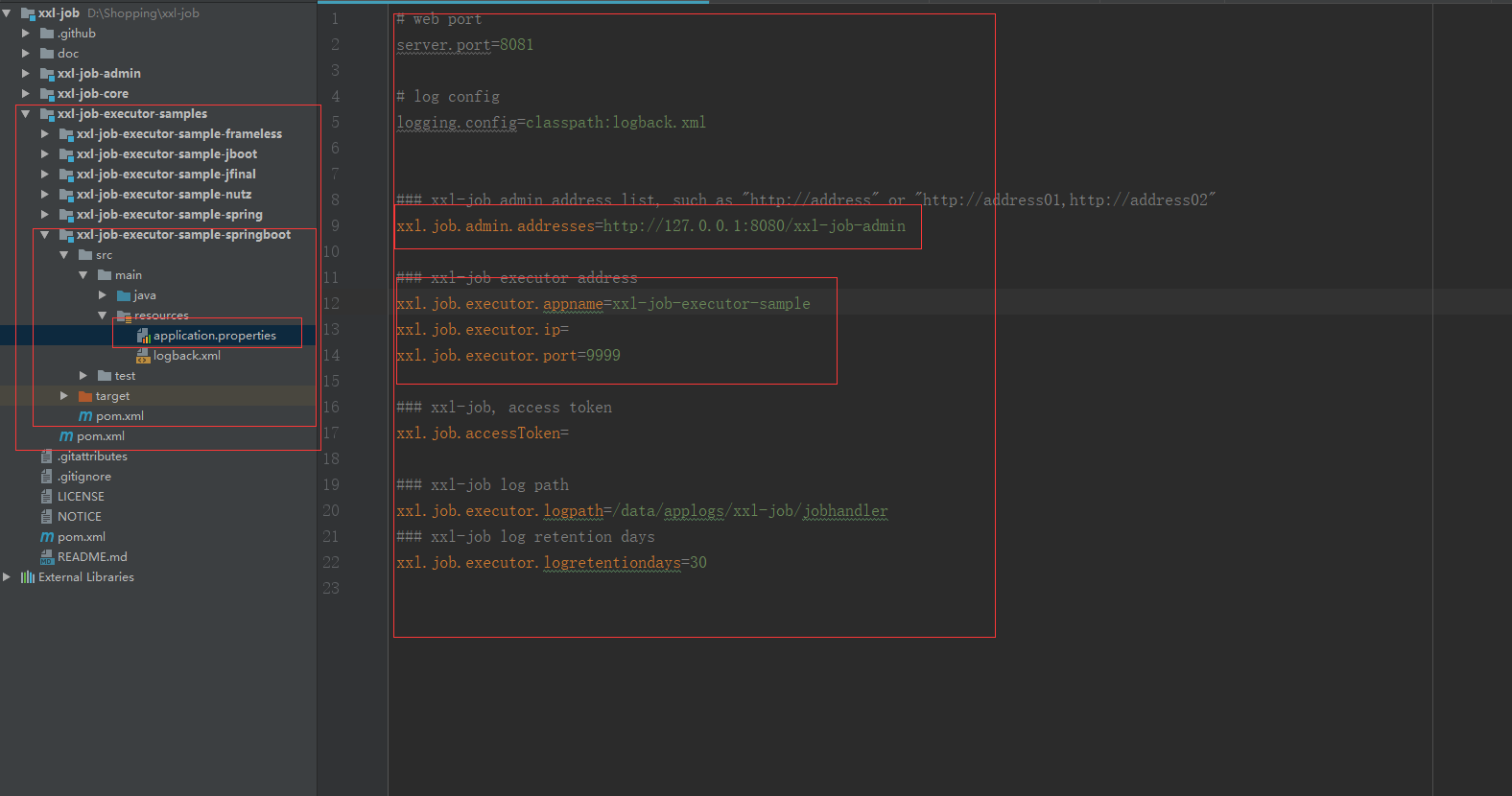Click the logback.xml file icon
1512x796 pixels.
[143, 356]
